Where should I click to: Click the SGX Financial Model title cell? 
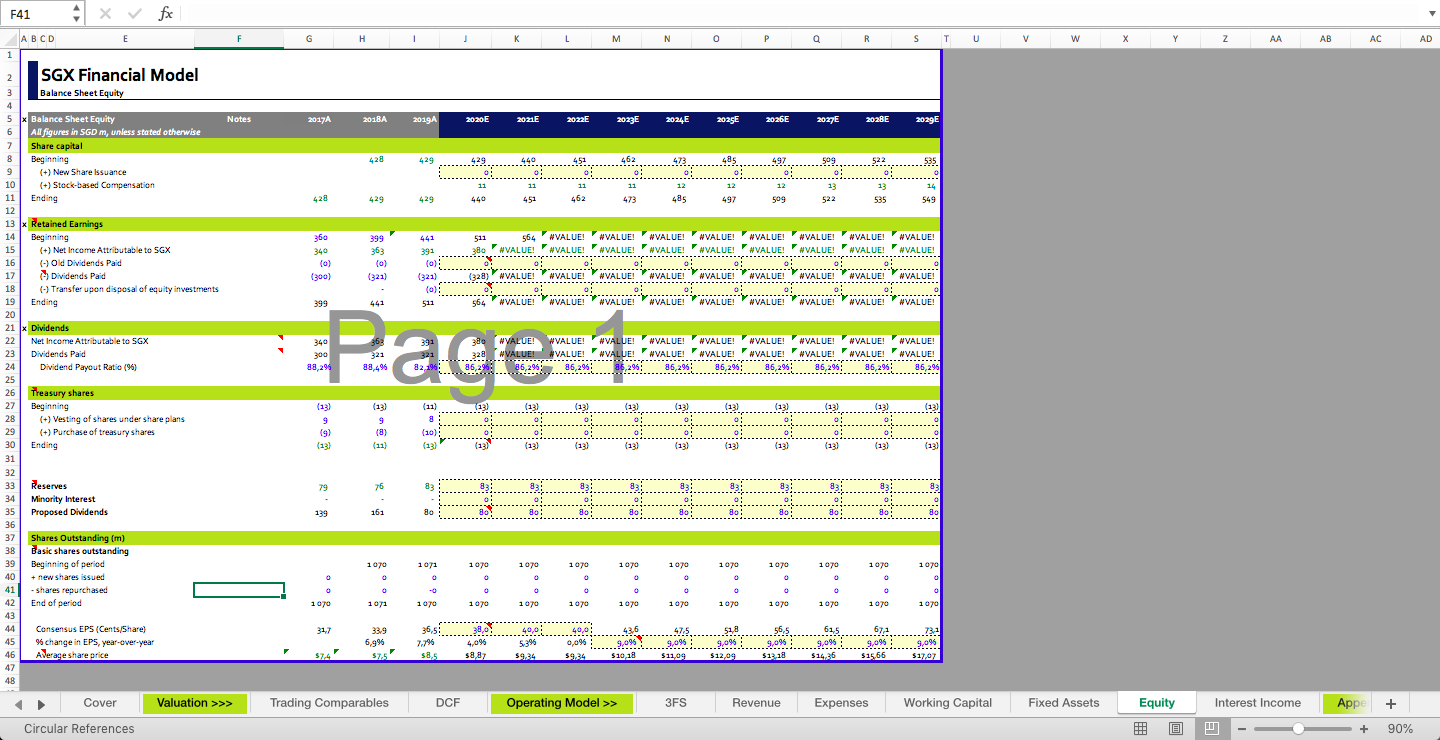tap(119, 75)
